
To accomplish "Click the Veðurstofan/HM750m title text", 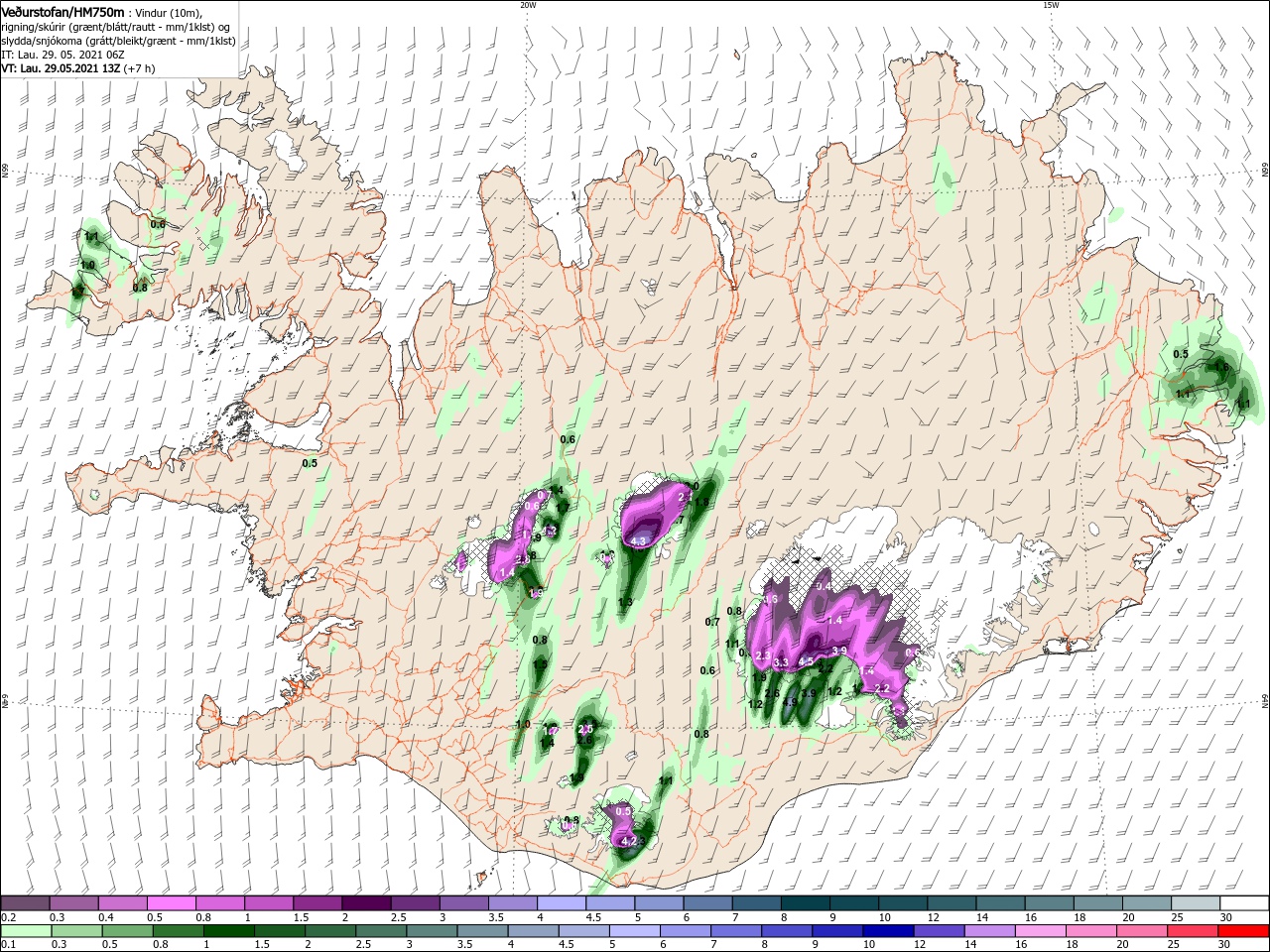I will tap(63, 12).
